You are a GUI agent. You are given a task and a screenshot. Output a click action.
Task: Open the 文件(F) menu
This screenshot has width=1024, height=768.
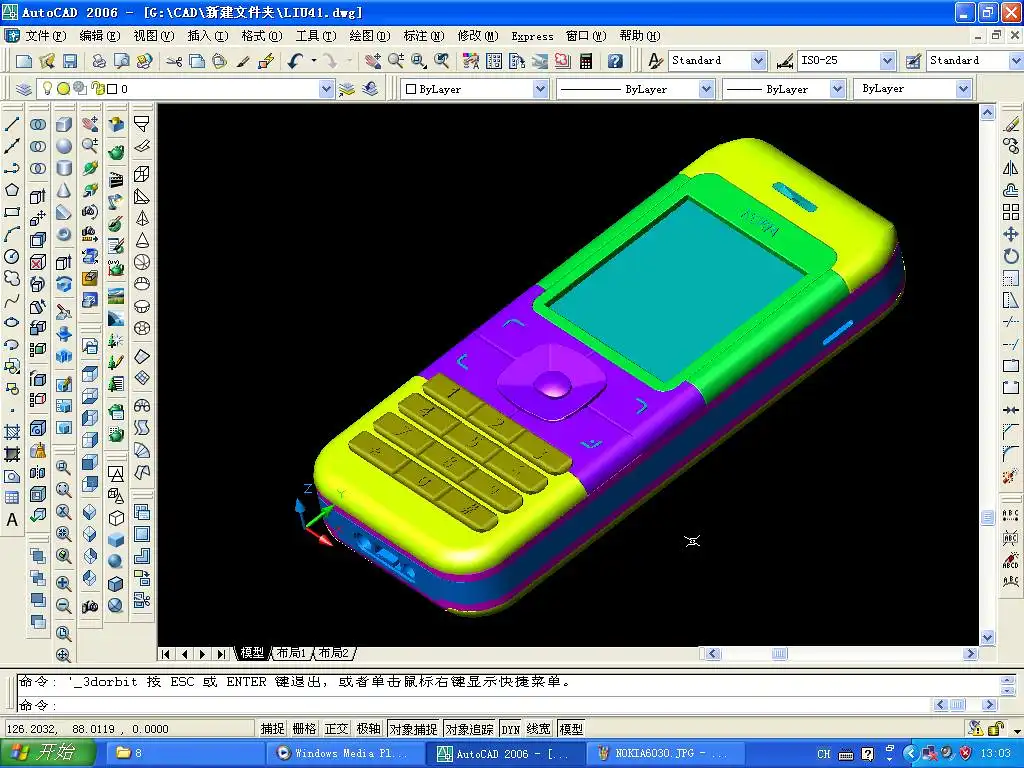[x=46, y=36]
